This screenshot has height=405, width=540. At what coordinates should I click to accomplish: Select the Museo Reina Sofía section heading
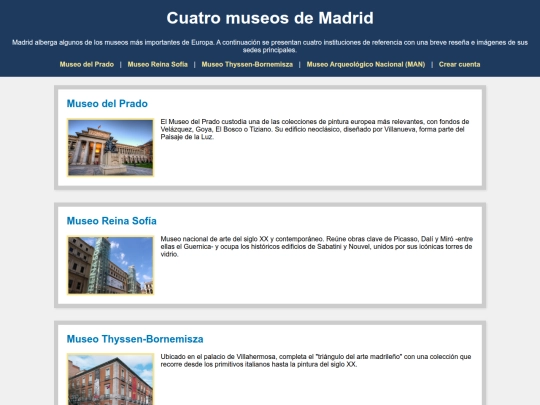coord(112,221)
